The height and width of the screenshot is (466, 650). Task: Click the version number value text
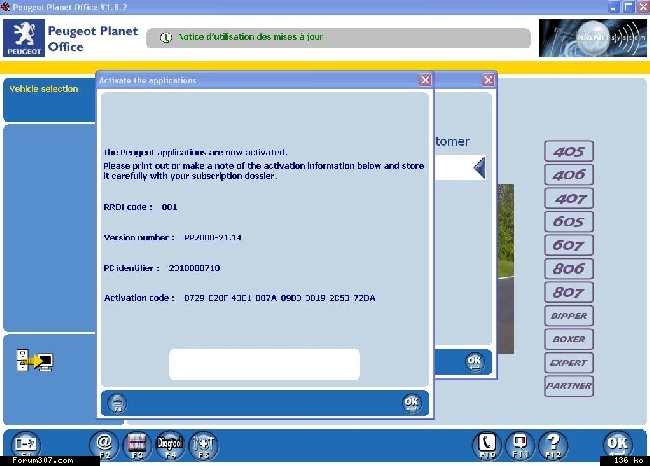click(213, 238)
